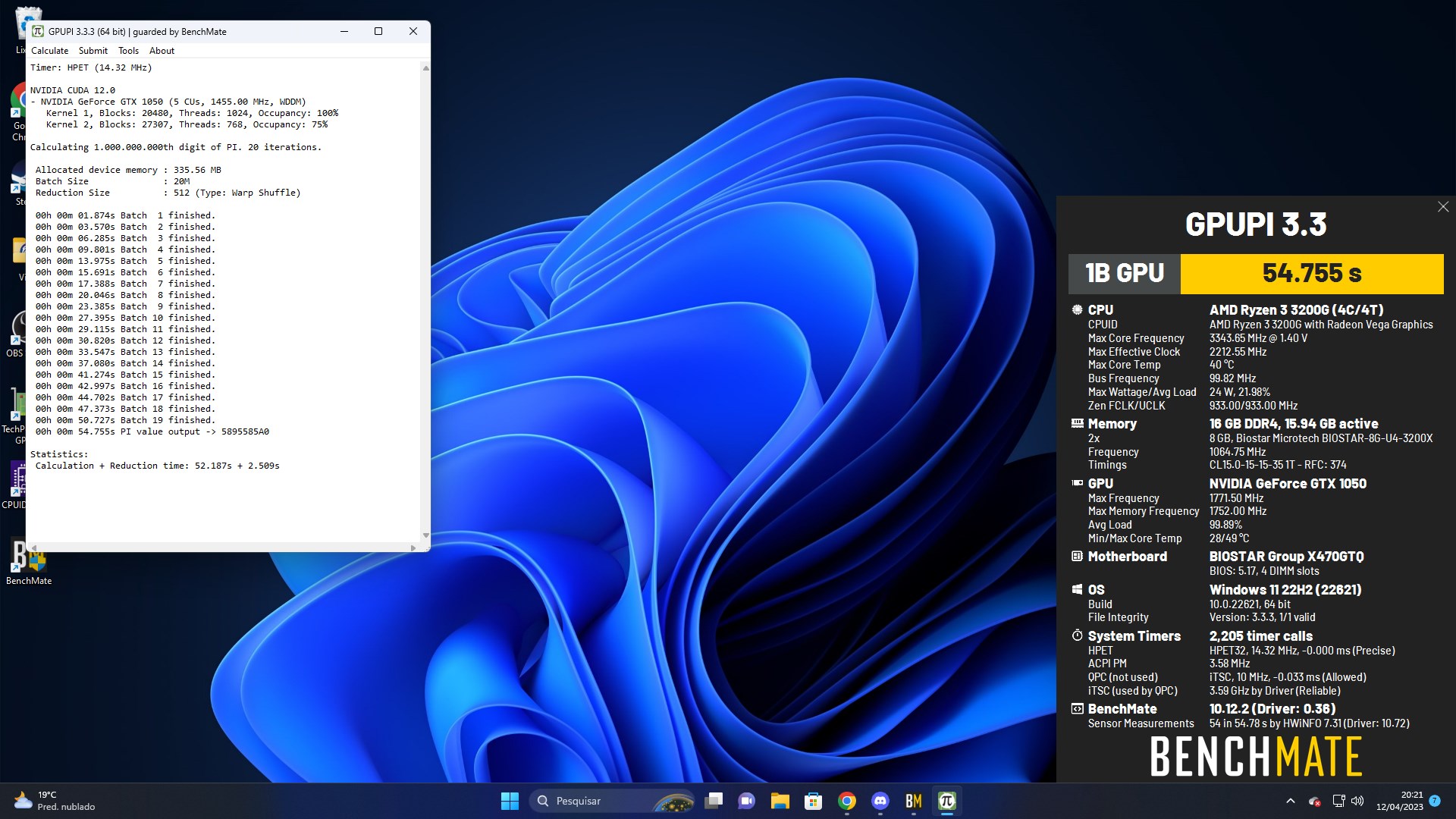Open Microsoft Store from the taskbar
Viewport: 1456px width, 819px height.
(813, 801)
